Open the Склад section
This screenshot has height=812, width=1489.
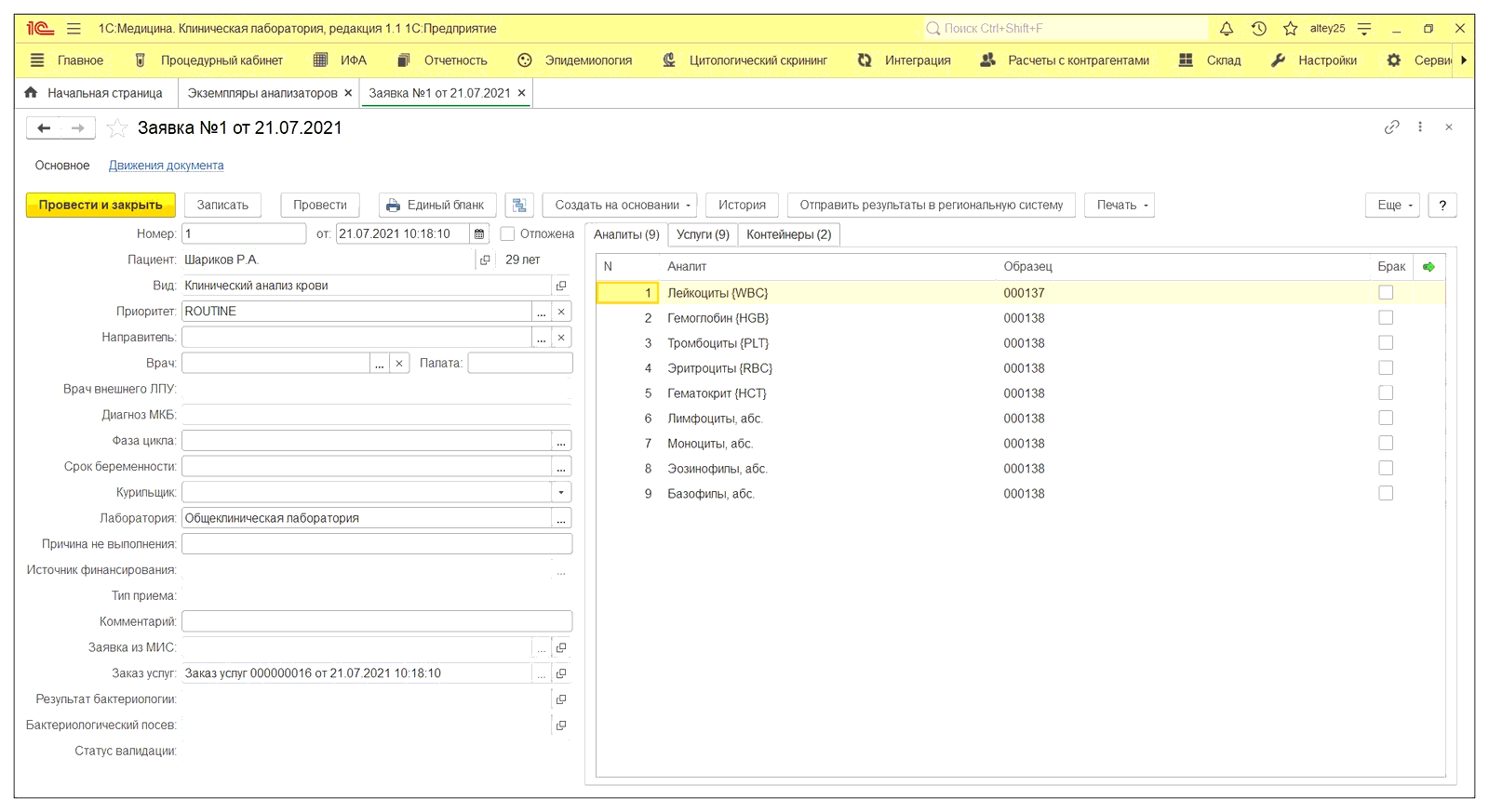click(x=1210, y=60)
